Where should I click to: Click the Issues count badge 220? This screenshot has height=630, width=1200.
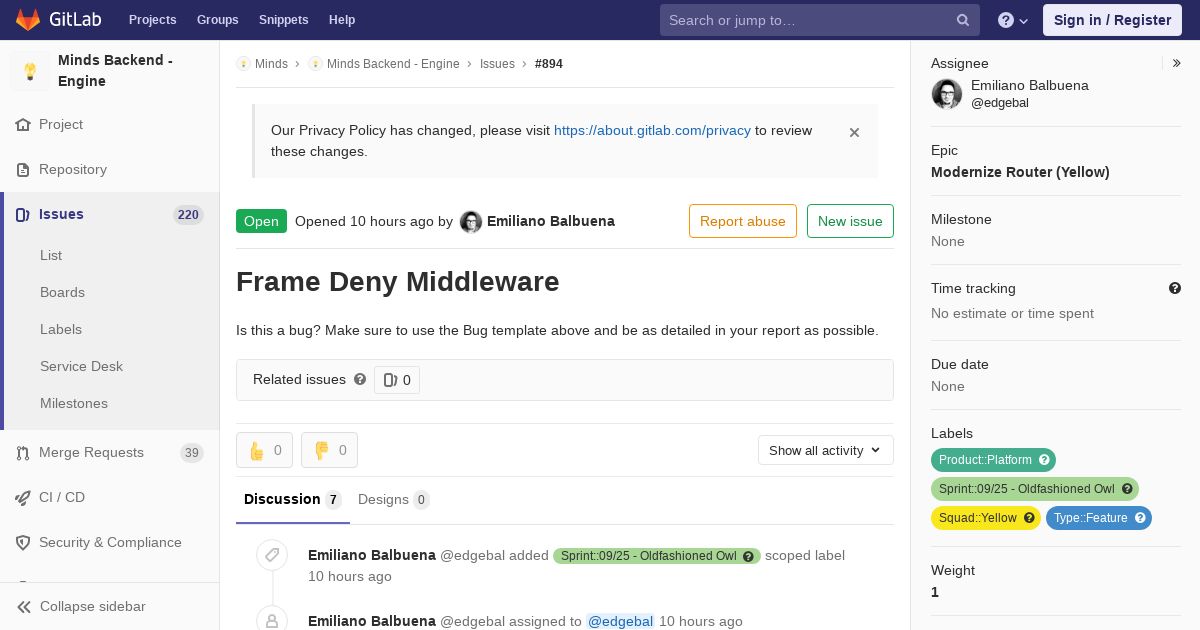(x=188, y=215)
